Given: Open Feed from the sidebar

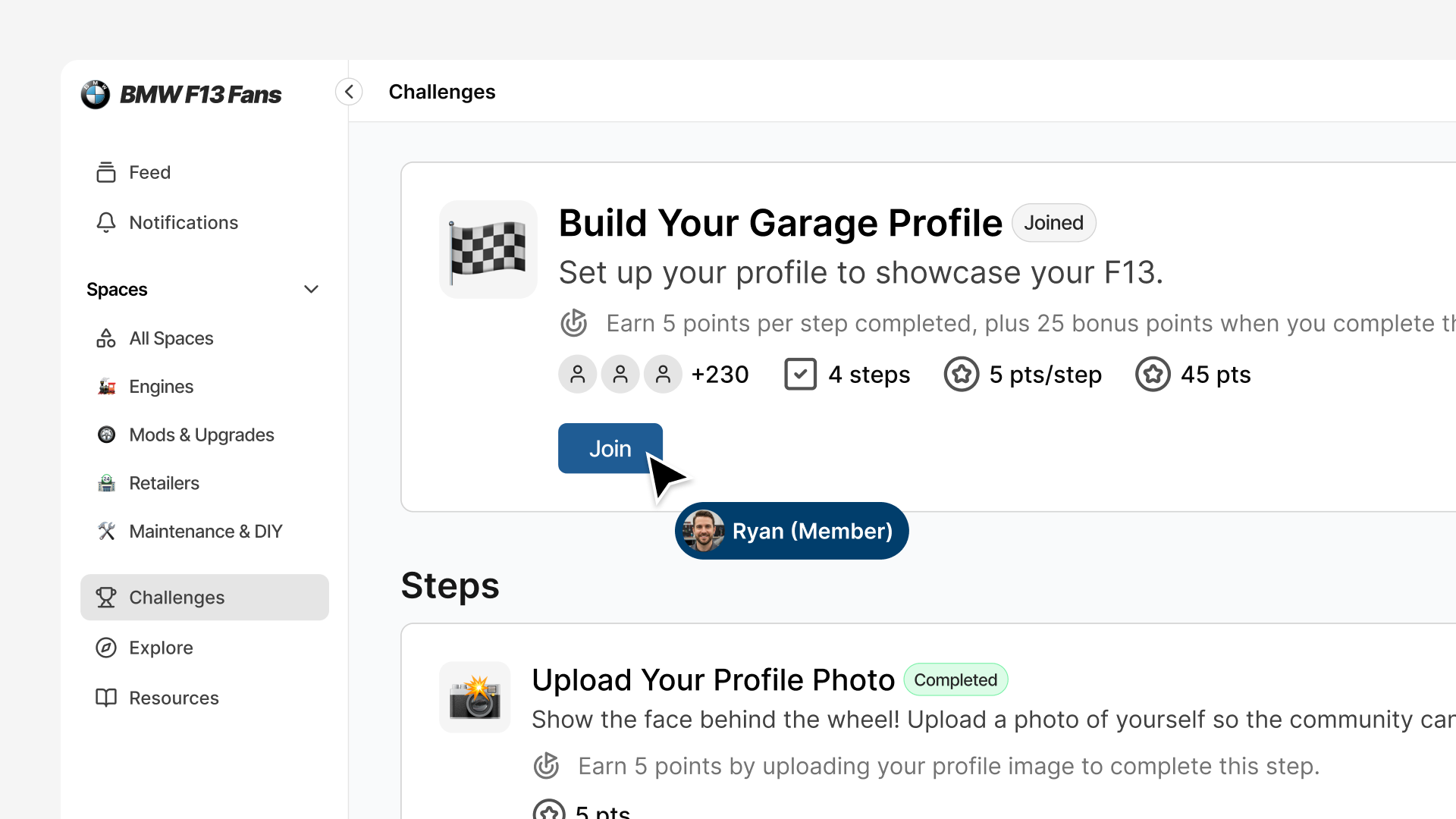Looking at the screenshot, I should (x=149, y=173).
